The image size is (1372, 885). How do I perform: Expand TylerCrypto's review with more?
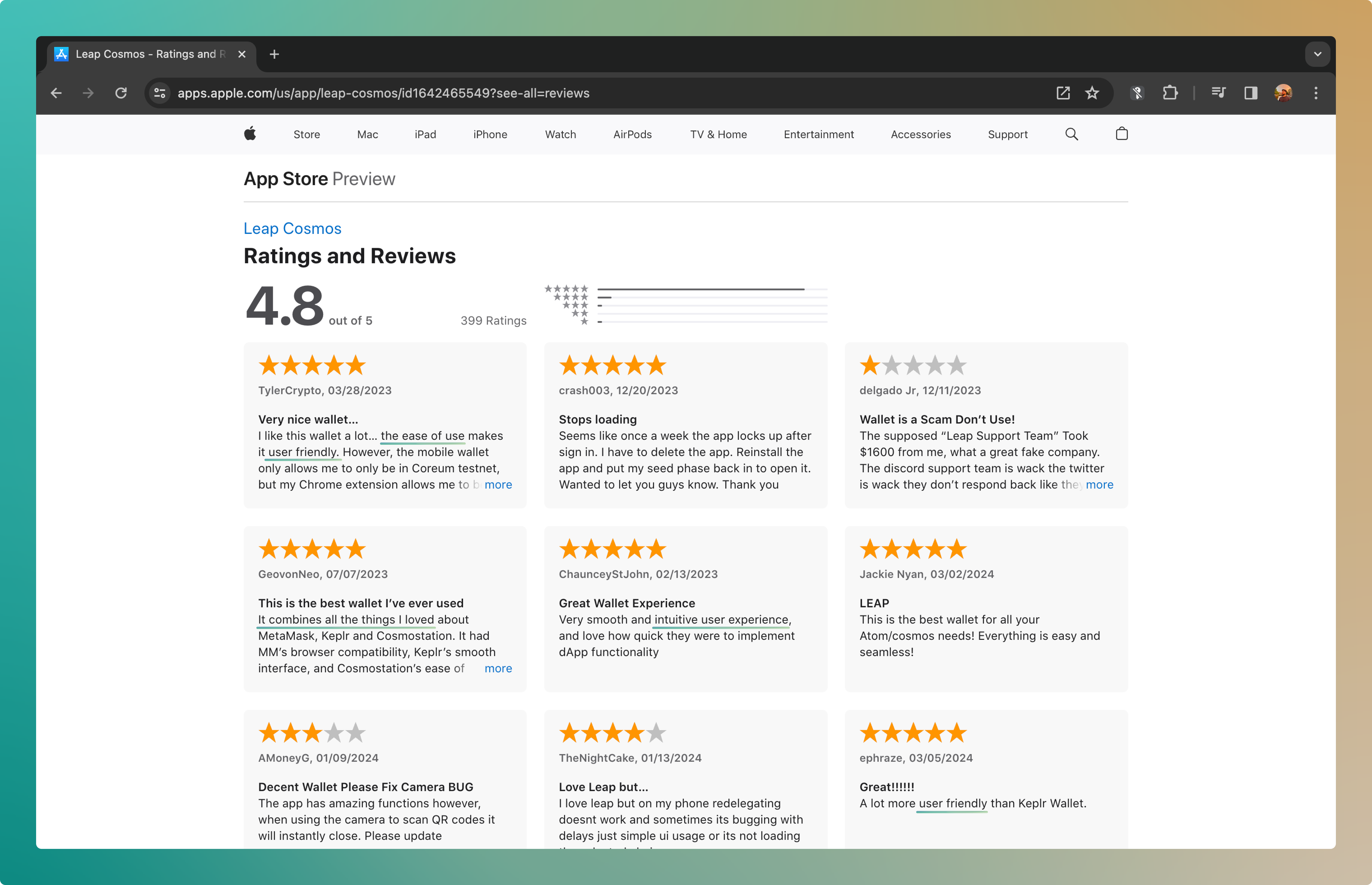tap(498, 484)
